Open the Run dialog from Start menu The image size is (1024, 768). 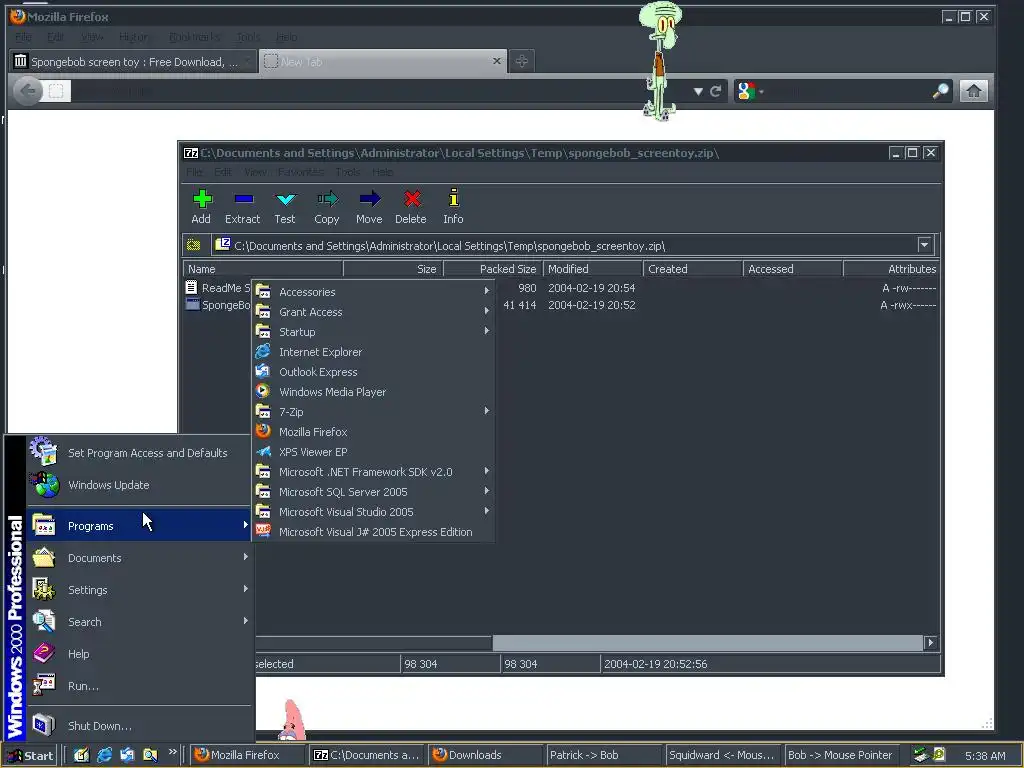tap(139, 686)
